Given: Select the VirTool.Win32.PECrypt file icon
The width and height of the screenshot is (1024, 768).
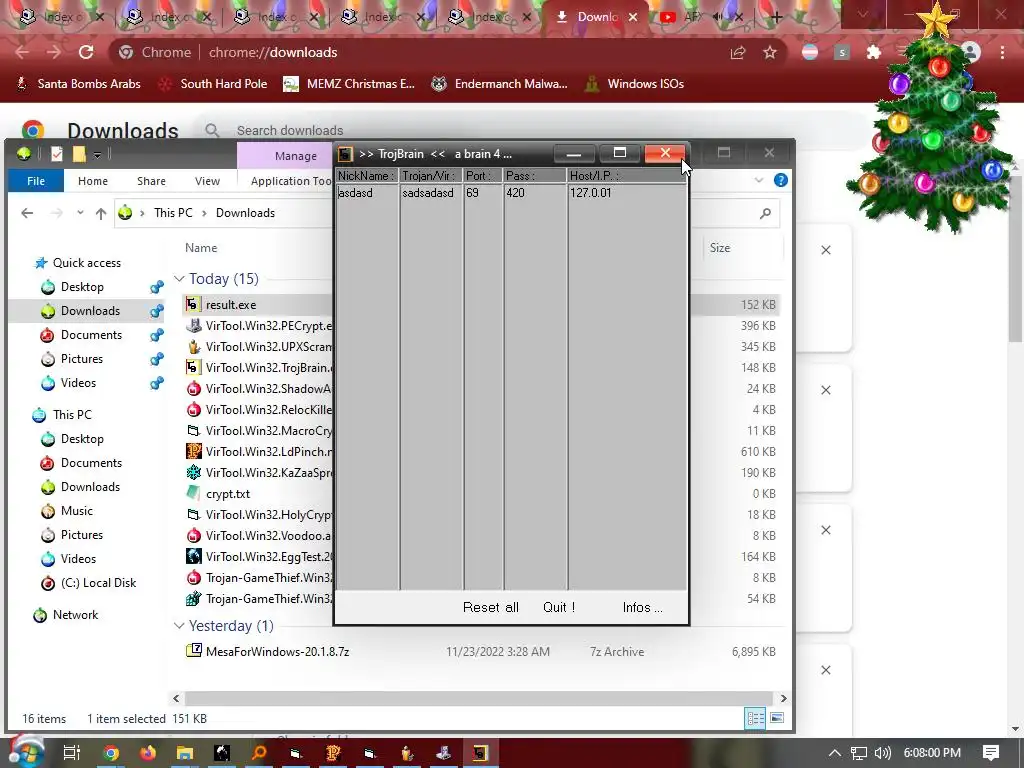Looking at the screenshot, I should pyautogui.click(x=193, y=325).
